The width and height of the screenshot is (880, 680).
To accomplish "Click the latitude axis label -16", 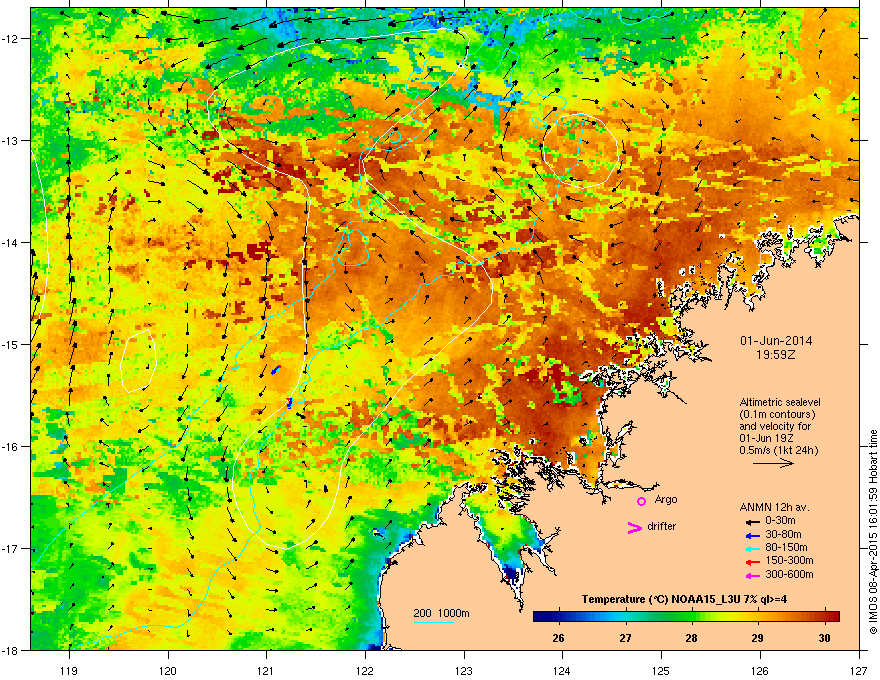I will point(10,447).
